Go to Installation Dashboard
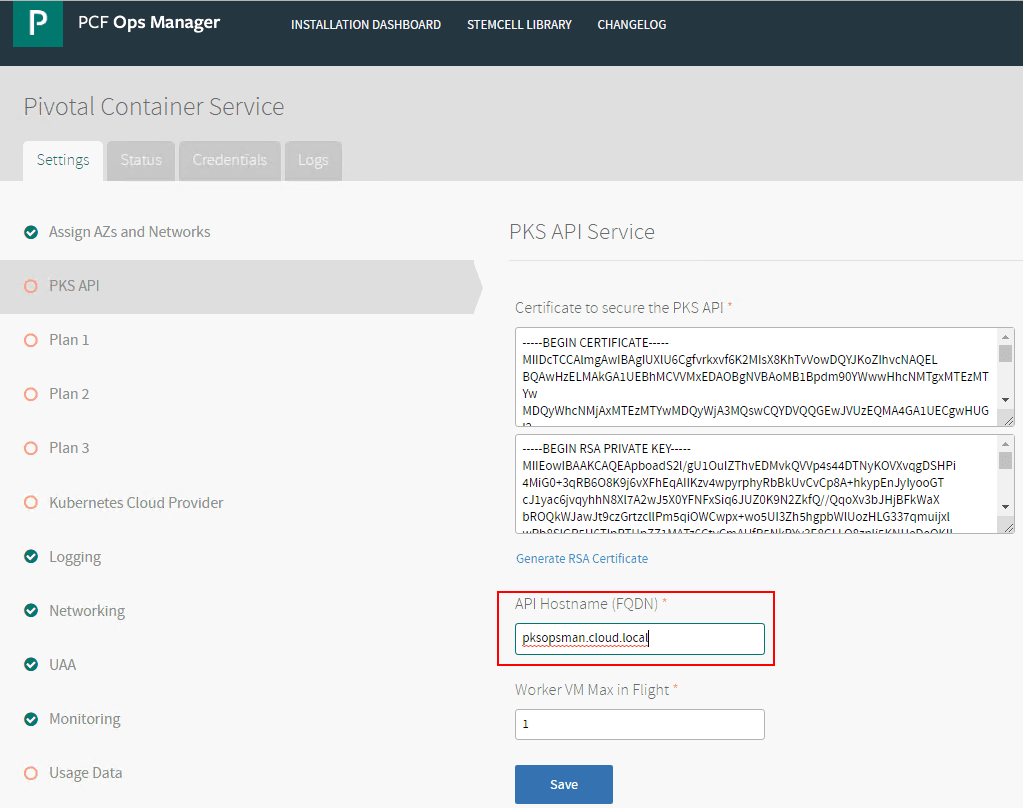The image size is (1023, 808). [366, 25]
